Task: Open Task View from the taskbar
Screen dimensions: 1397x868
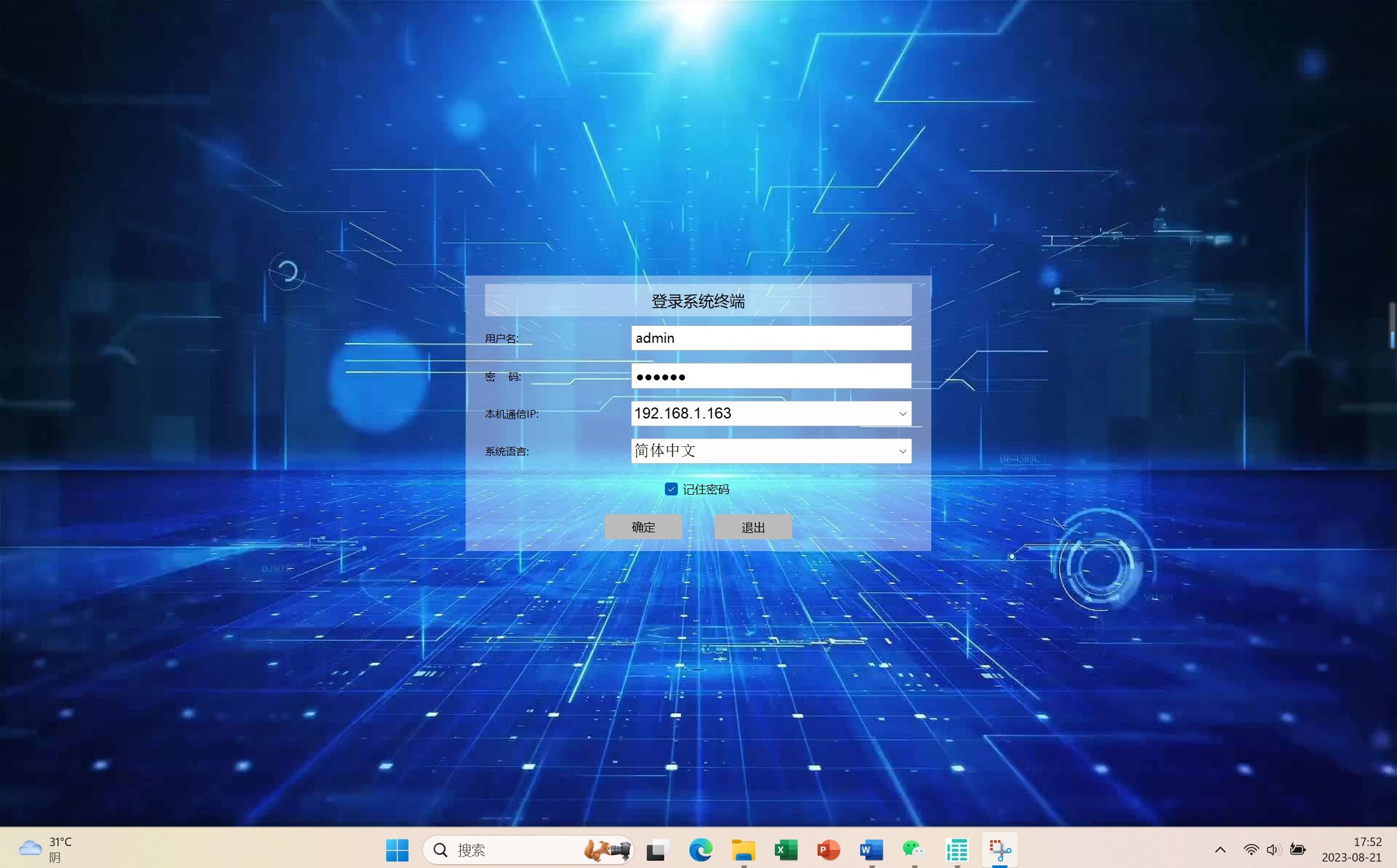Action: point(657,849)
